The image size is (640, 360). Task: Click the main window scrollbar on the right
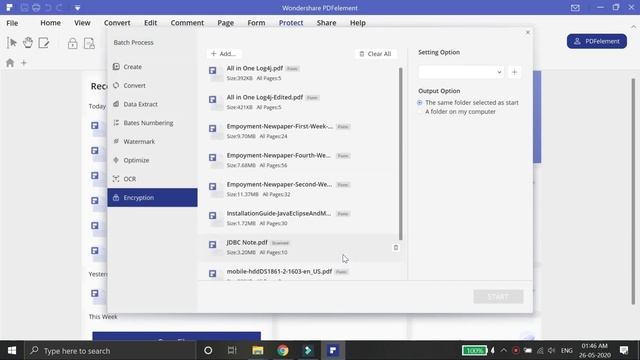(633, 191)
